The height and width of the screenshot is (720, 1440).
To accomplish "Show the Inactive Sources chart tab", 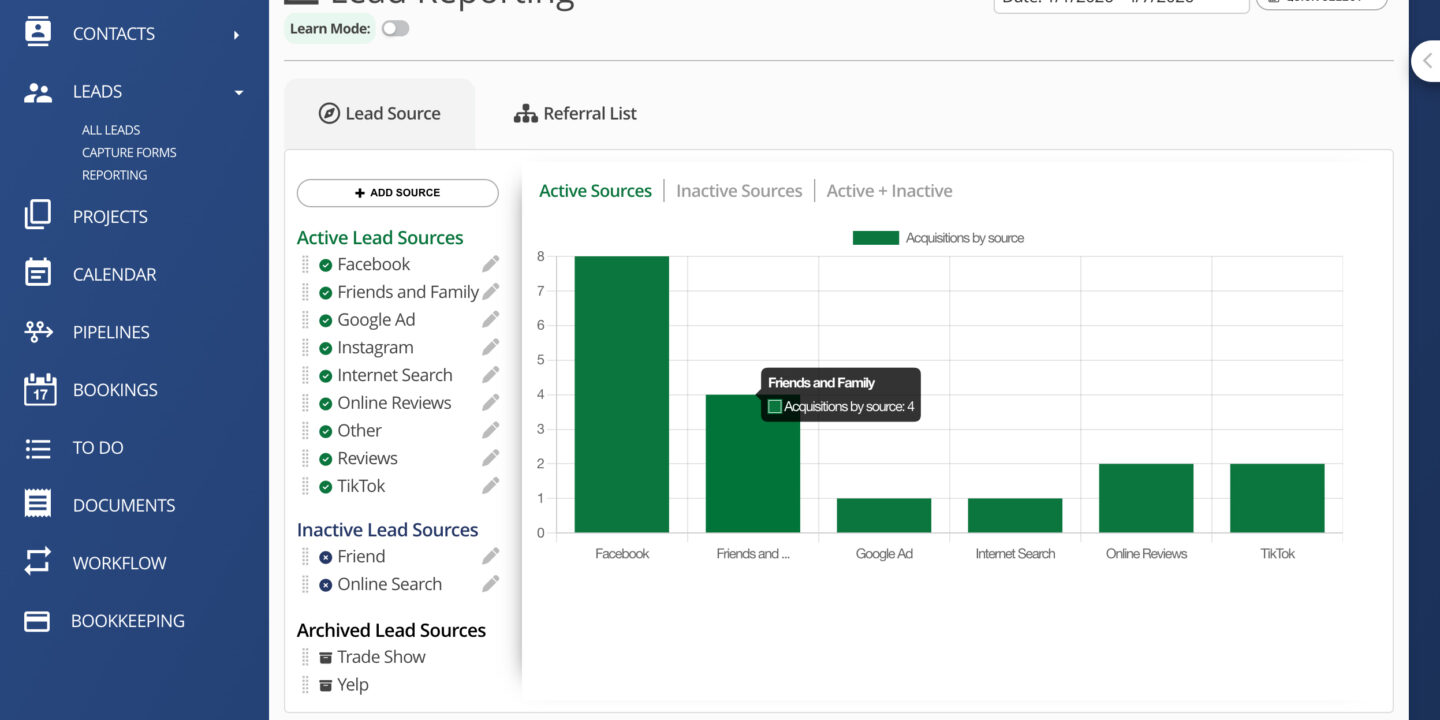I will [x=739, y=191].
